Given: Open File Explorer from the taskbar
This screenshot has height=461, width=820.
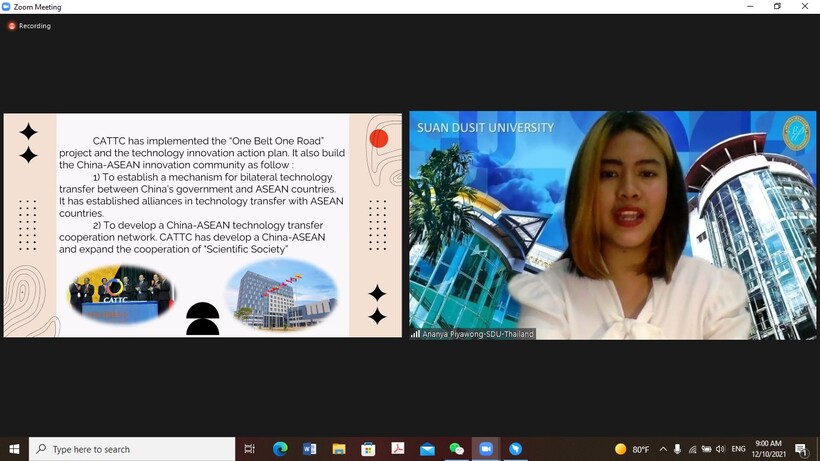Looking at the screenshot, I should click(339, 449).
